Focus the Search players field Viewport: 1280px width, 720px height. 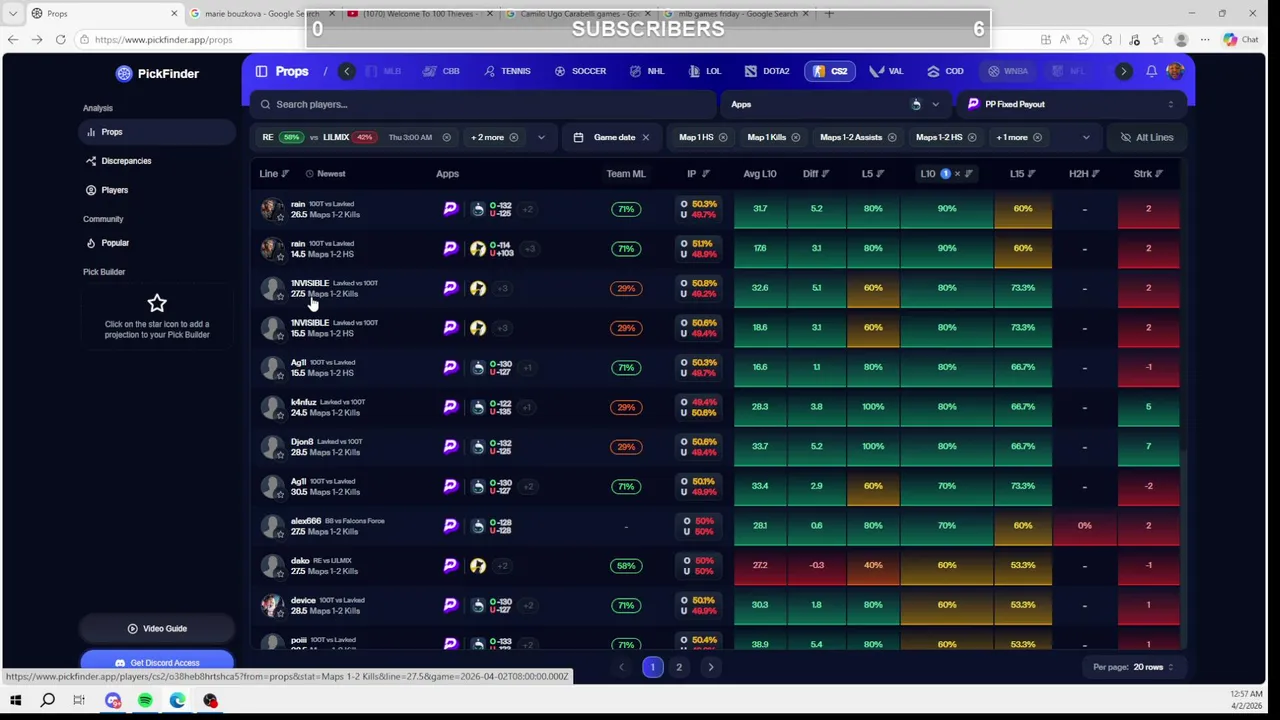click(483, 104)
